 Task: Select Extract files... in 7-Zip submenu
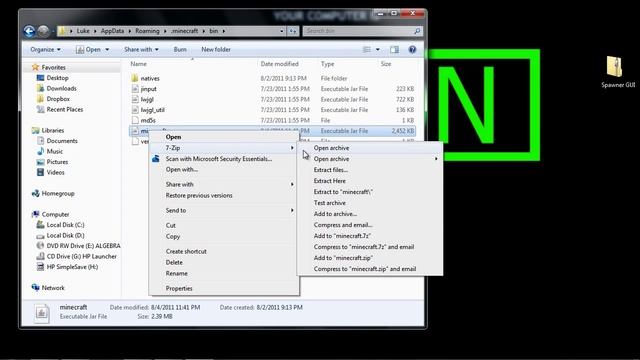331,170
